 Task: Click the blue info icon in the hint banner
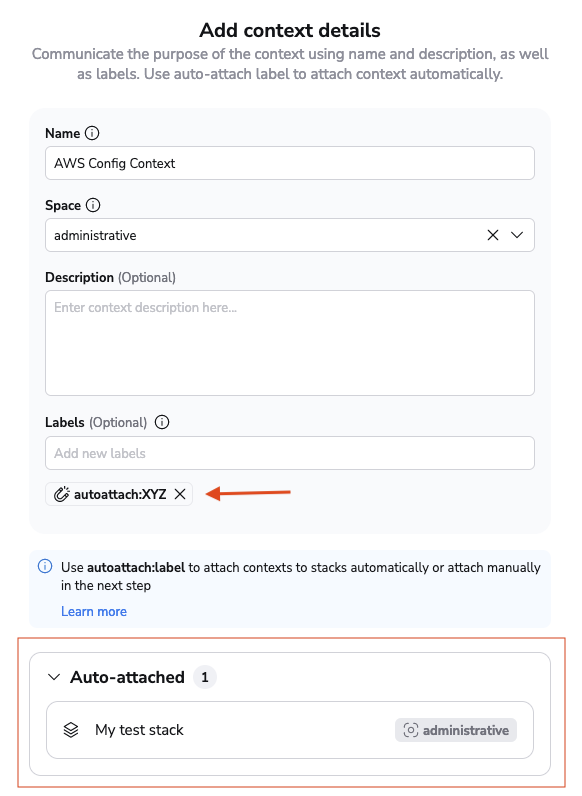coord(45,566)
